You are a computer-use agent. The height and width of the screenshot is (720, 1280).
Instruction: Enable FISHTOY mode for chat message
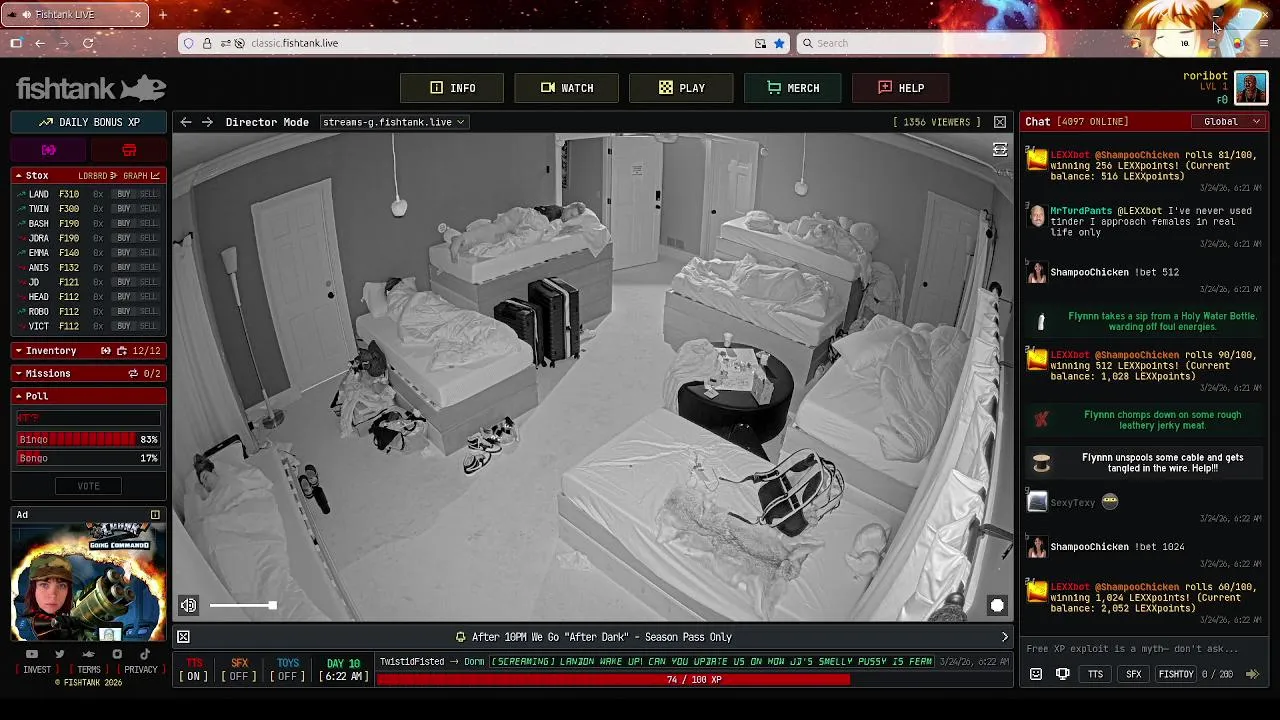pyautogui.click(x=1175, y=674)
